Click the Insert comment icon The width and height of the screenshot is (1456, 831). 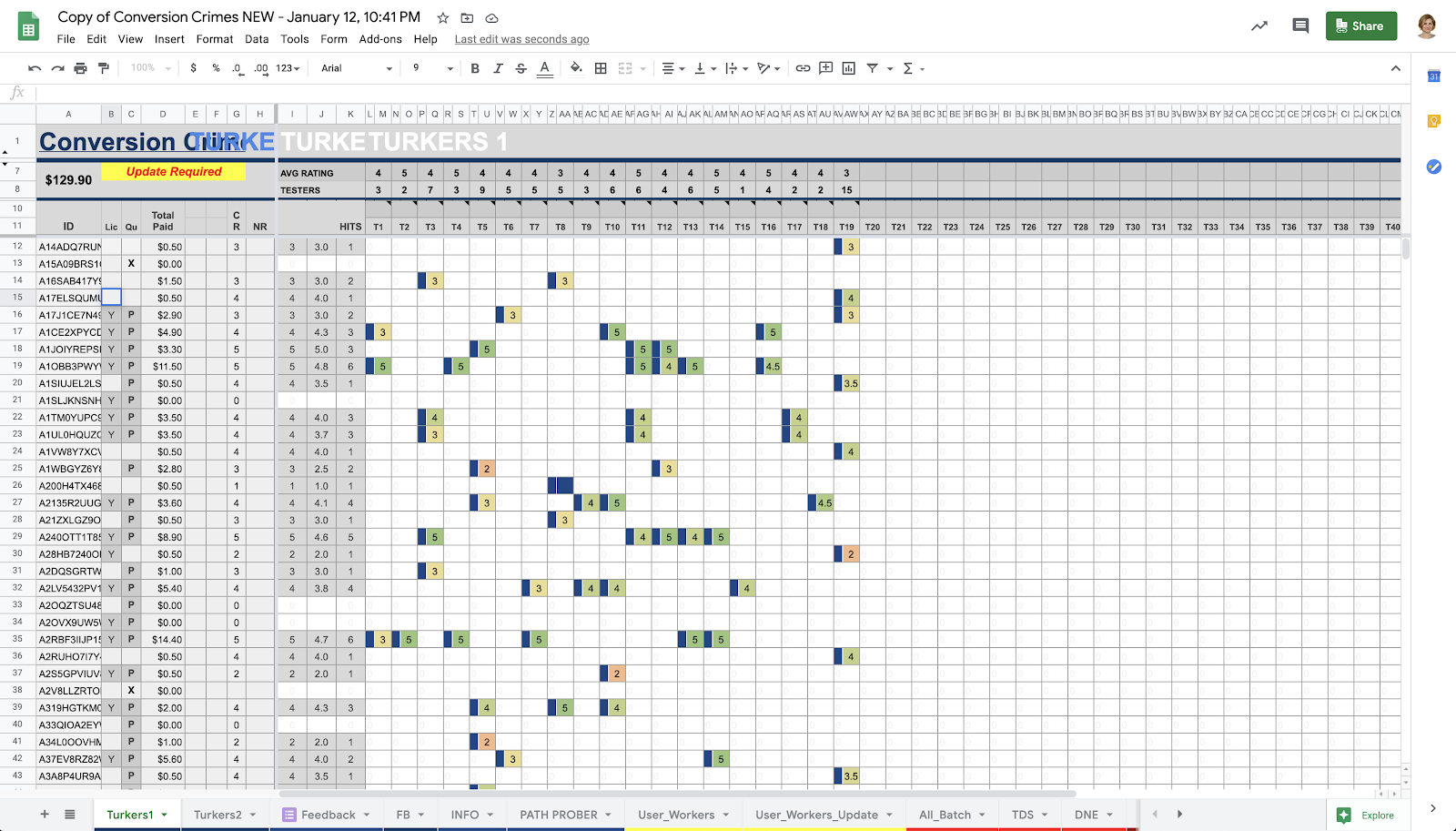[826, 68]
